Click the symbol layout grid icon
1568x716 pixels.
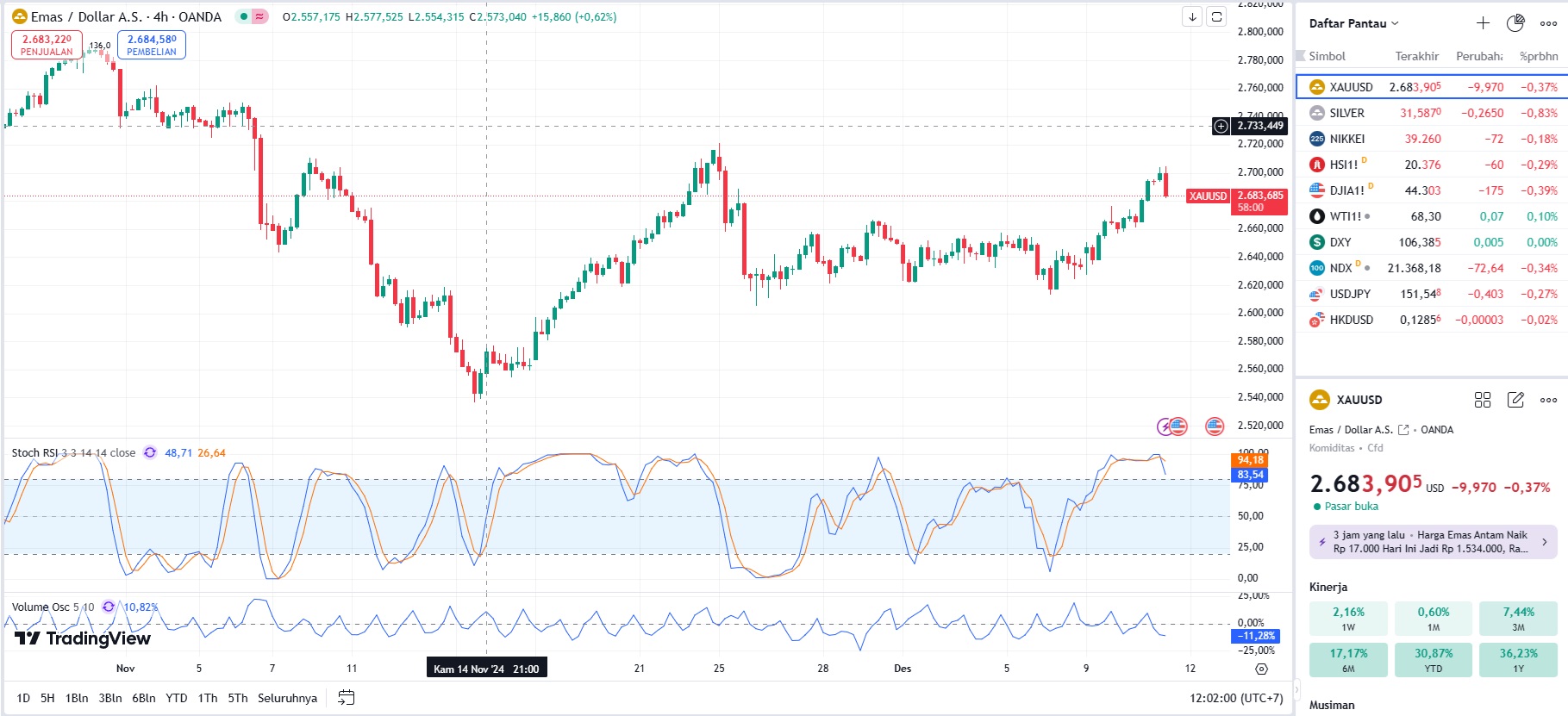pyautogui.click(x=1483, y=400)
